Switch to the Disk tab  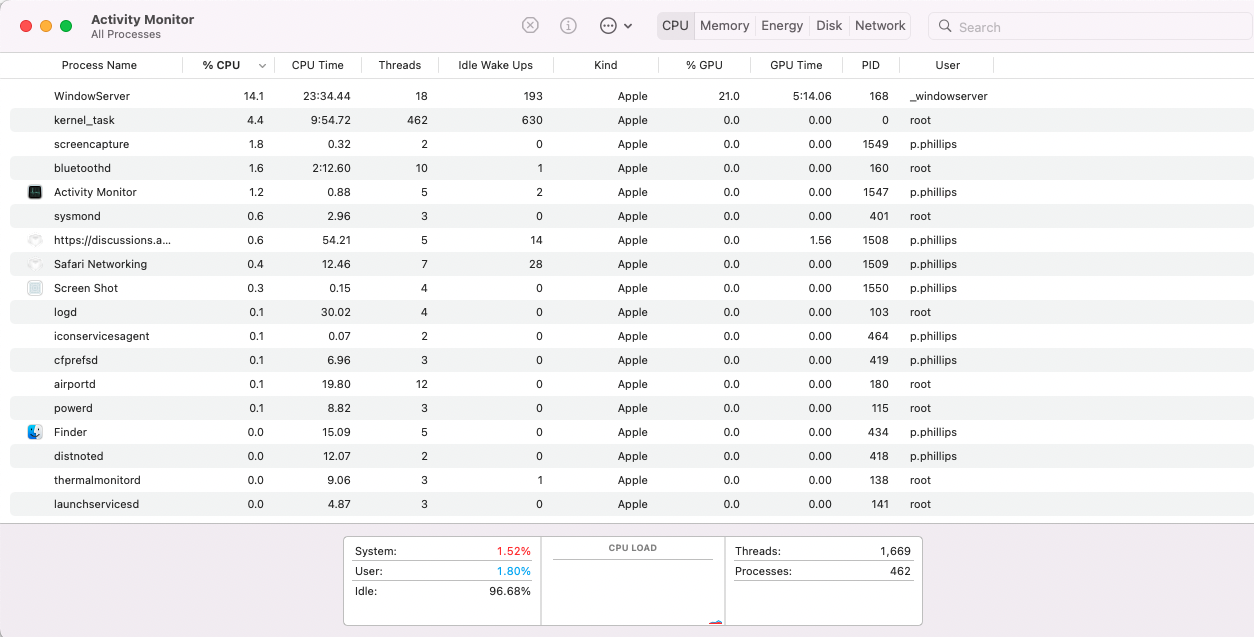(x=829, y=26)
